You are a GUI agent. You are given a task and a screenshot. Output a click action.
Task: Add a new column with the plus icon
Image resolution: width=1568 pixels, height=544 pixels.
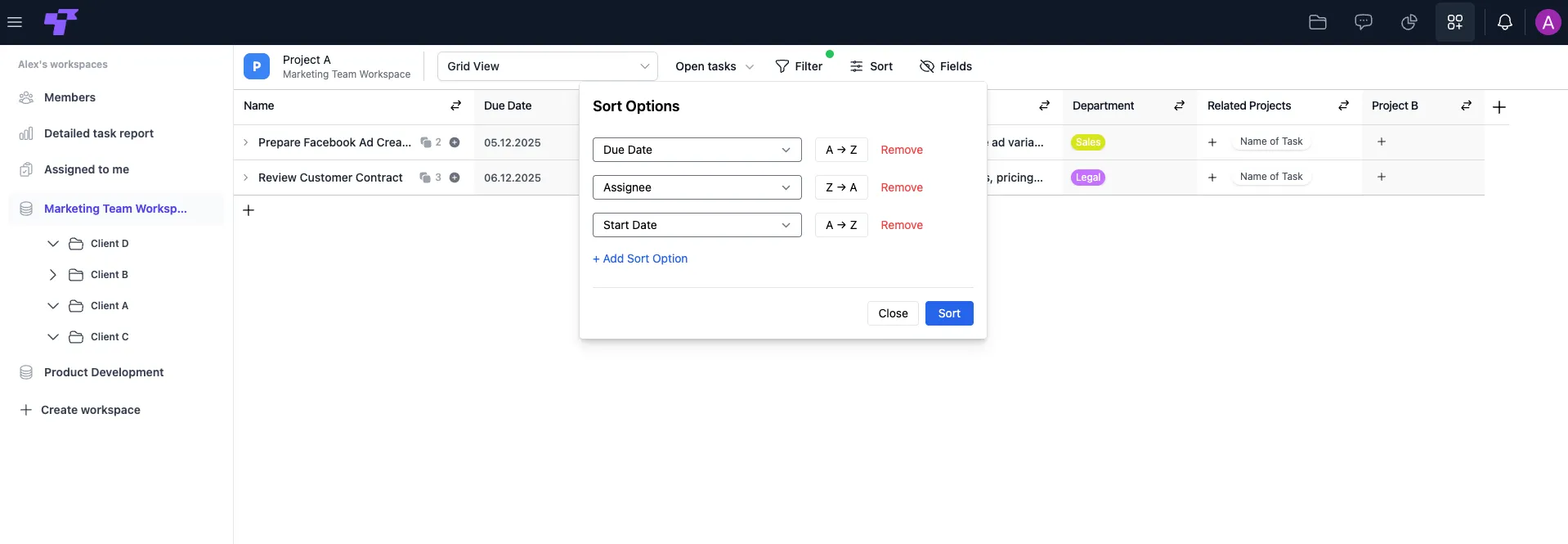(x=1499, y=107)
